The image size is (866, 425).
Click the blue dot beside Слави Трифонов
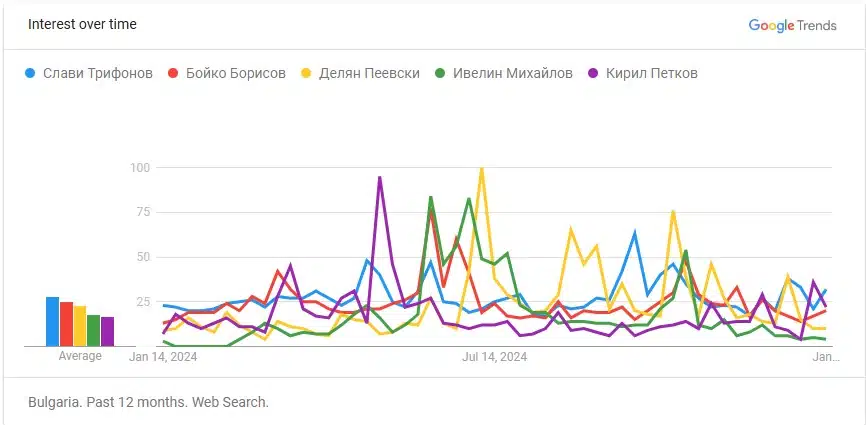[x=31, y=74]
